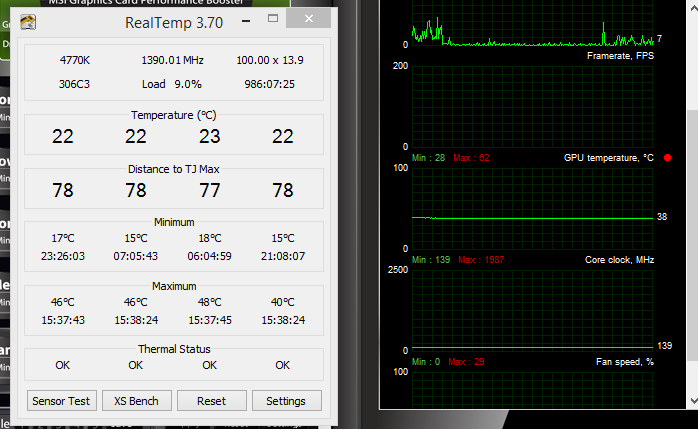Minimize the RealTemp window
698x429 pixels.
pos(246,20)
